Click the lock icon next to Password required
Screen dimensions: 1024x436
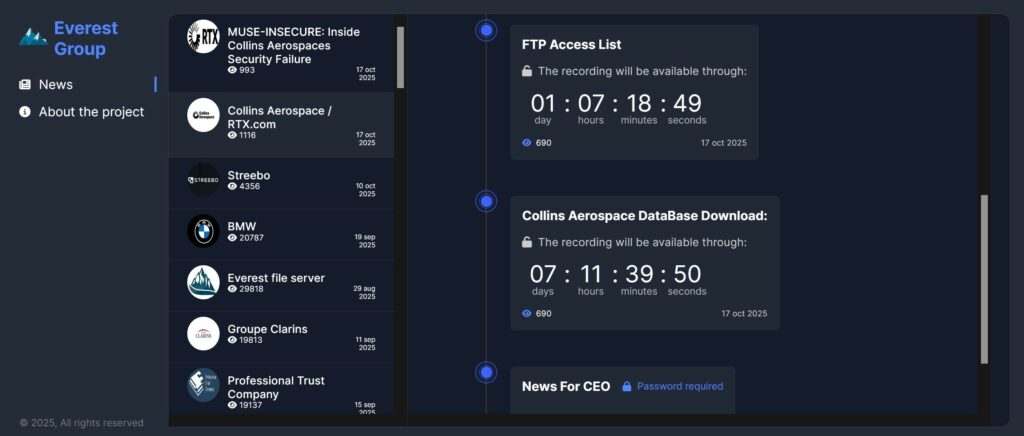click(627, 386)
